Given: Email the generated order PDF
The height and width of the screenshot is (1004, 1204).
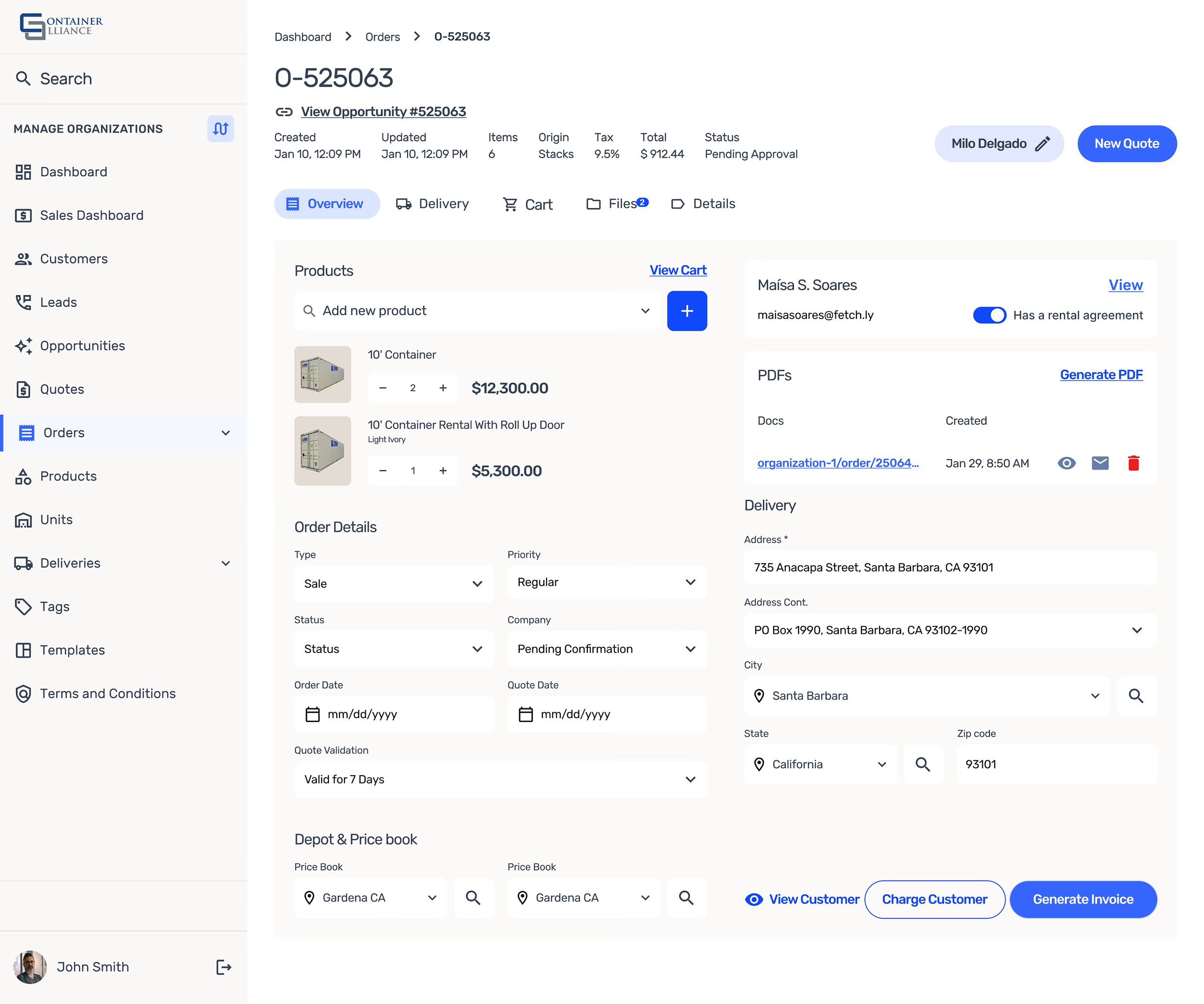Looking at the screenshot, I should coord(1100,463).
